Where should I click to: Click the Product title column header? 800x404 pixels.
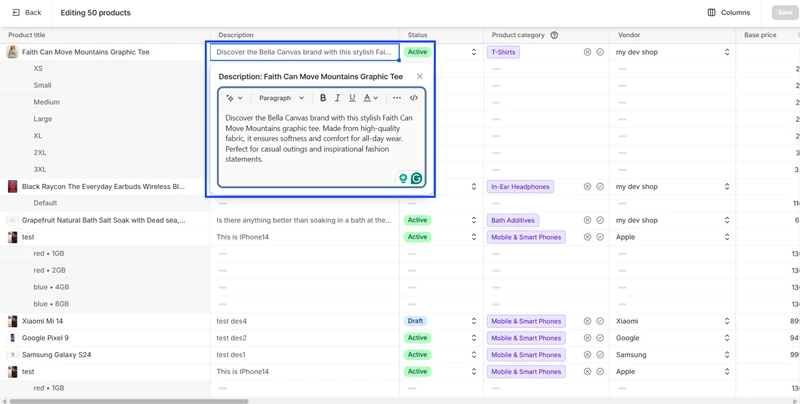click(27, 35)
